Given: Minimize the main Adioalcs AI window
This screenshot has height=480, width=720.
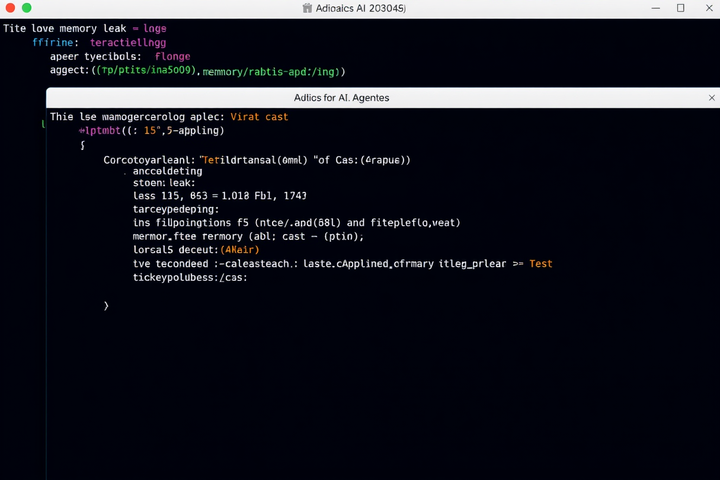Looking at the screenshot, I should (x=656, y=8).
